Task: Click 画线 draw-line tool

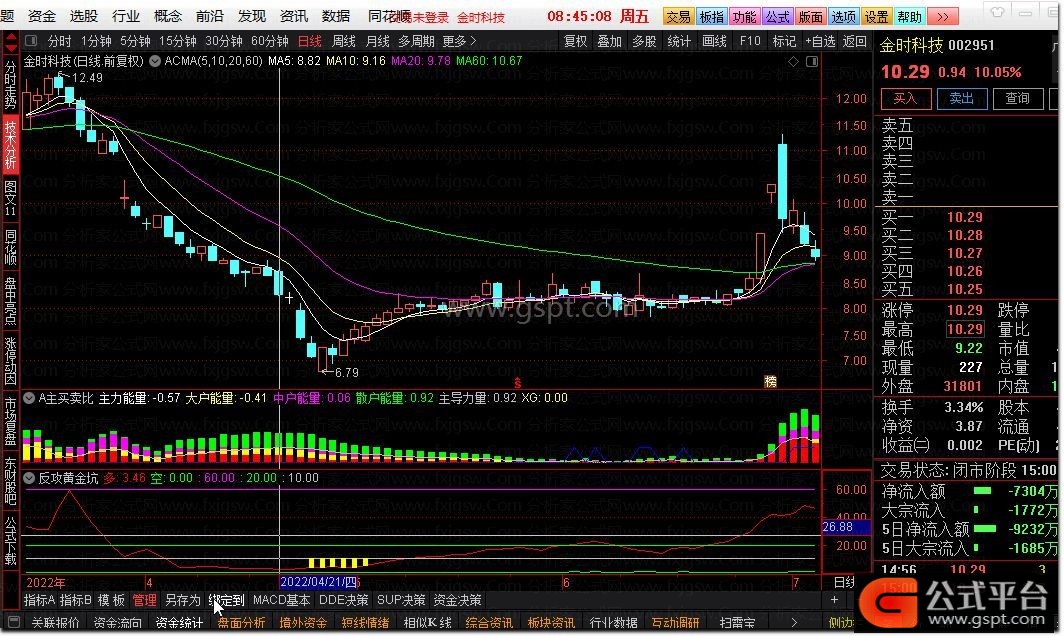Action: click(x=714, y=41)
